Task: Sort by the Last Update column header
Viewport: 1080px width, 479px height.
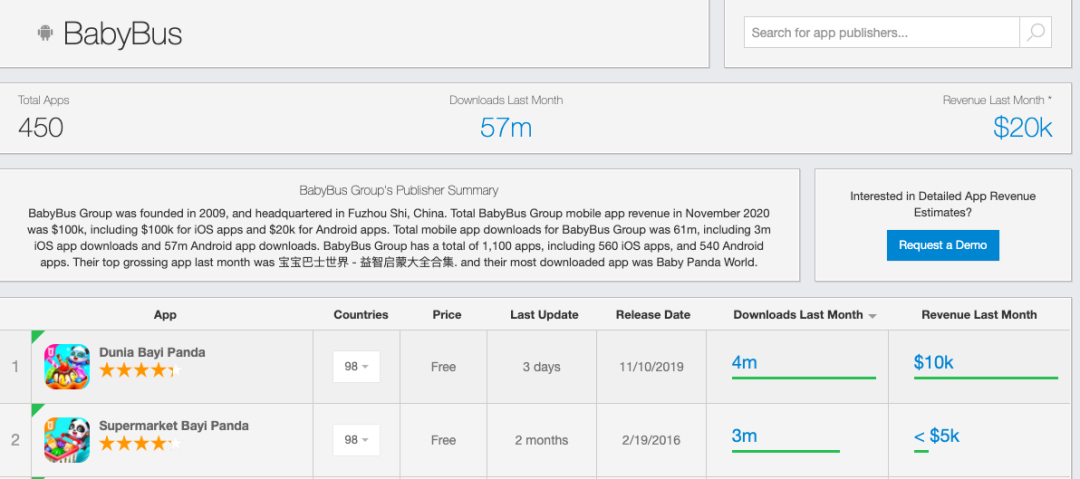Action: pos(544,314)
